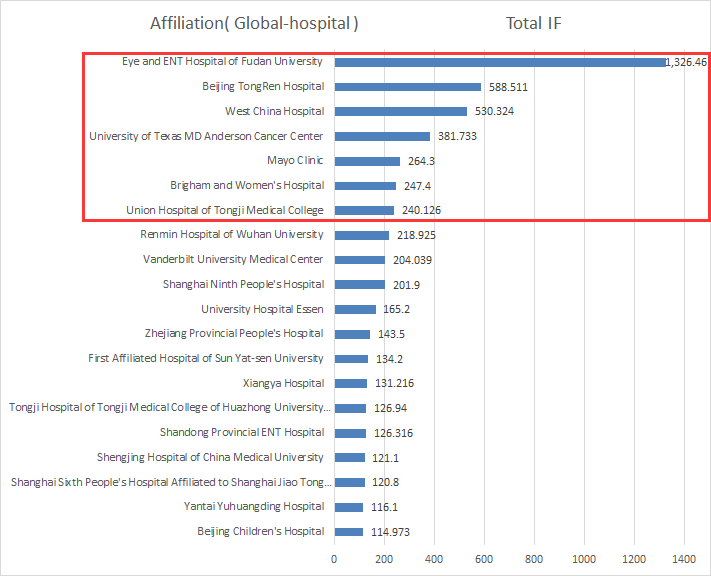Click the "Affiliation( Global-hospital )" chart title
This screenshot has width=711, height=576.
(x=254, y=23)
